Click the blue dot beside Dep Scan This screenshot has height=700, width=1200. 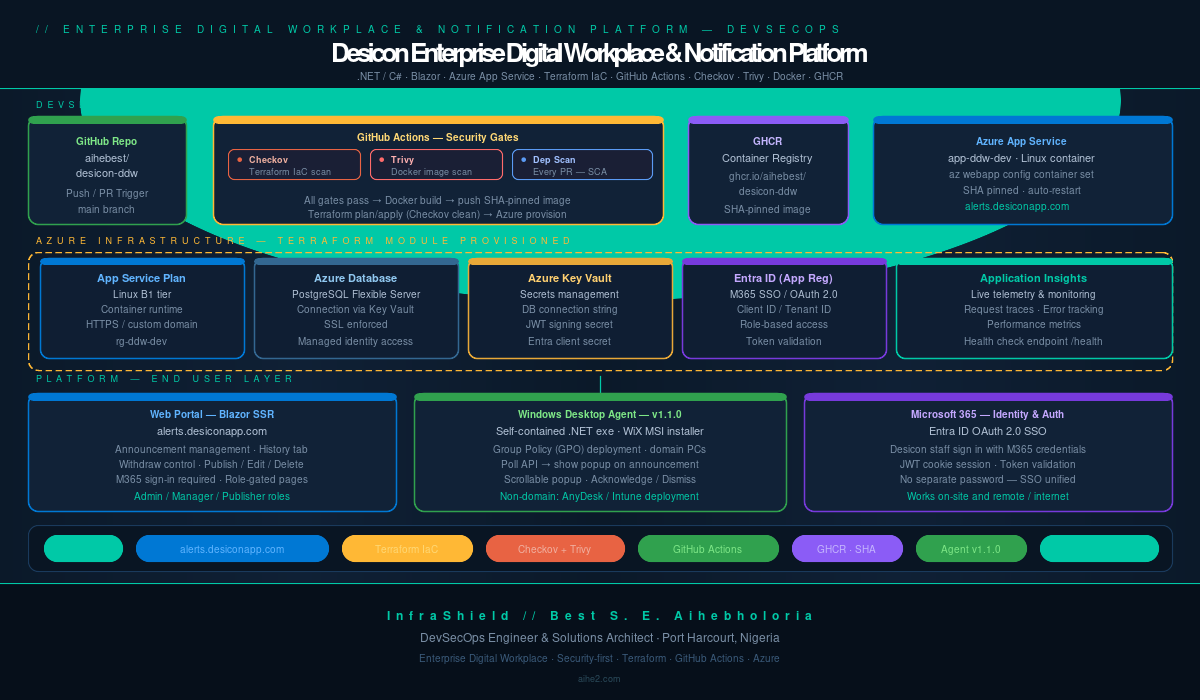point(524,159)
